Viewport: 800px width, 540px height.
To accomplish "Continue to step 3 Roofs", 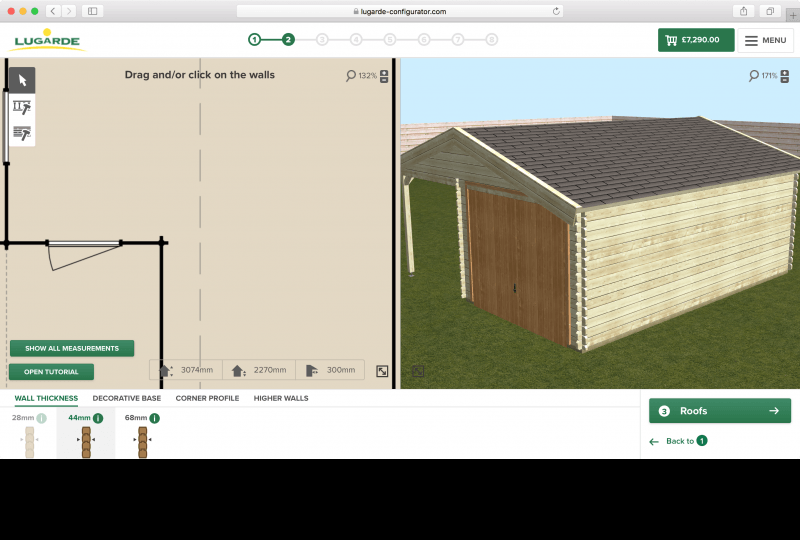I will 719,411.
